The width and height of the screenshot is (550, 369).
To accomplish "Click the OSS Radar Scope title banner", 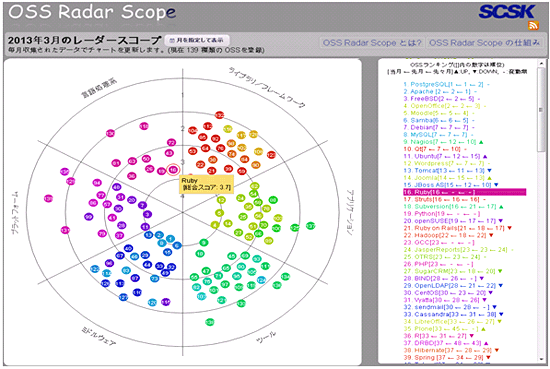I will [92, 12].
